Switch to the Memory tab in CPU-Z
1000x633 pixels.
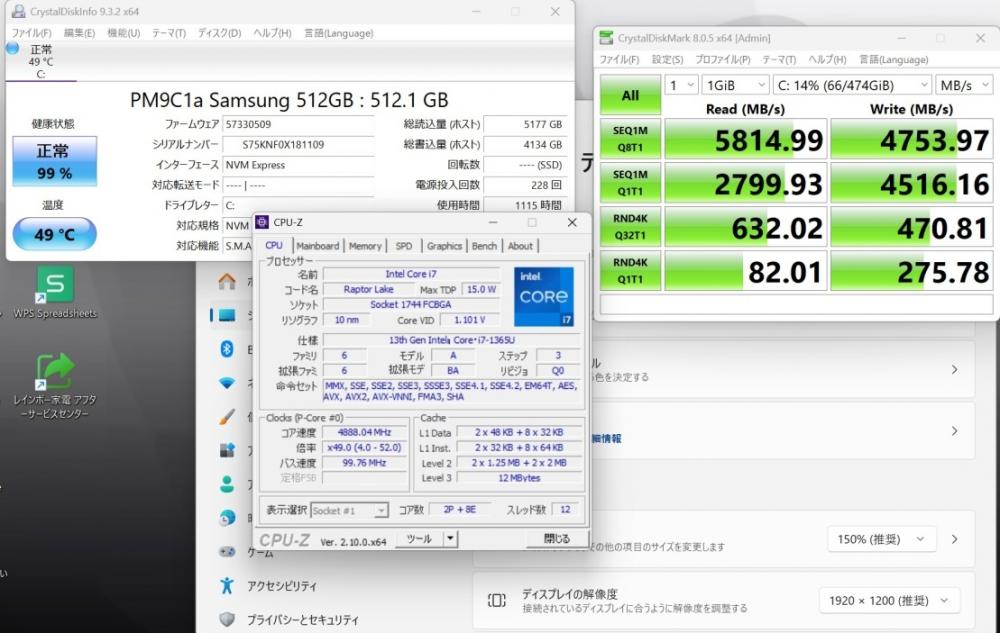365,246
